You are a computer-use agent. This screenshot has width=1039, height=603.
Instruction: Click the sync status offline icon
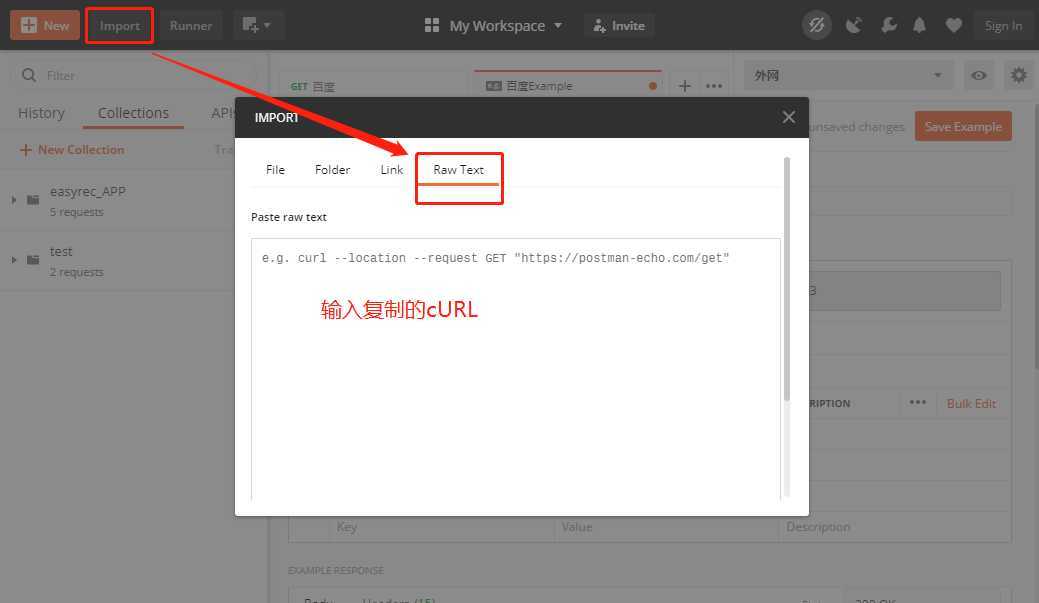pos(816,26)
